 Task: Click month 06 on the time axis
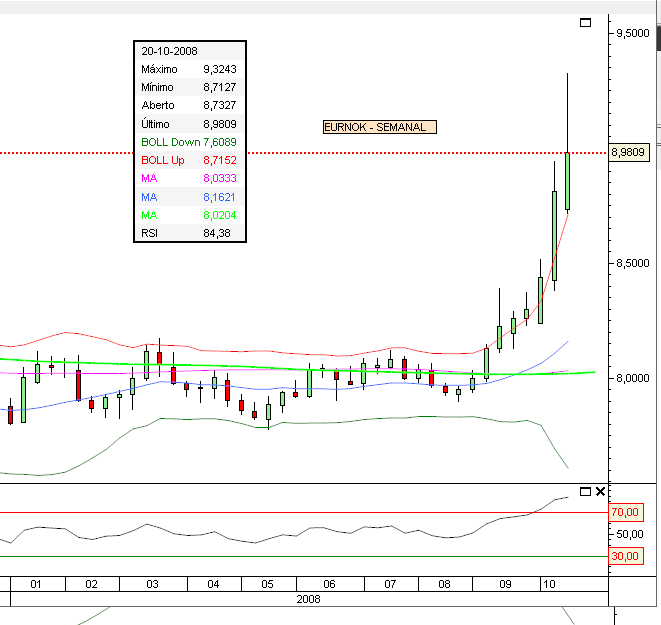(329, 584)
